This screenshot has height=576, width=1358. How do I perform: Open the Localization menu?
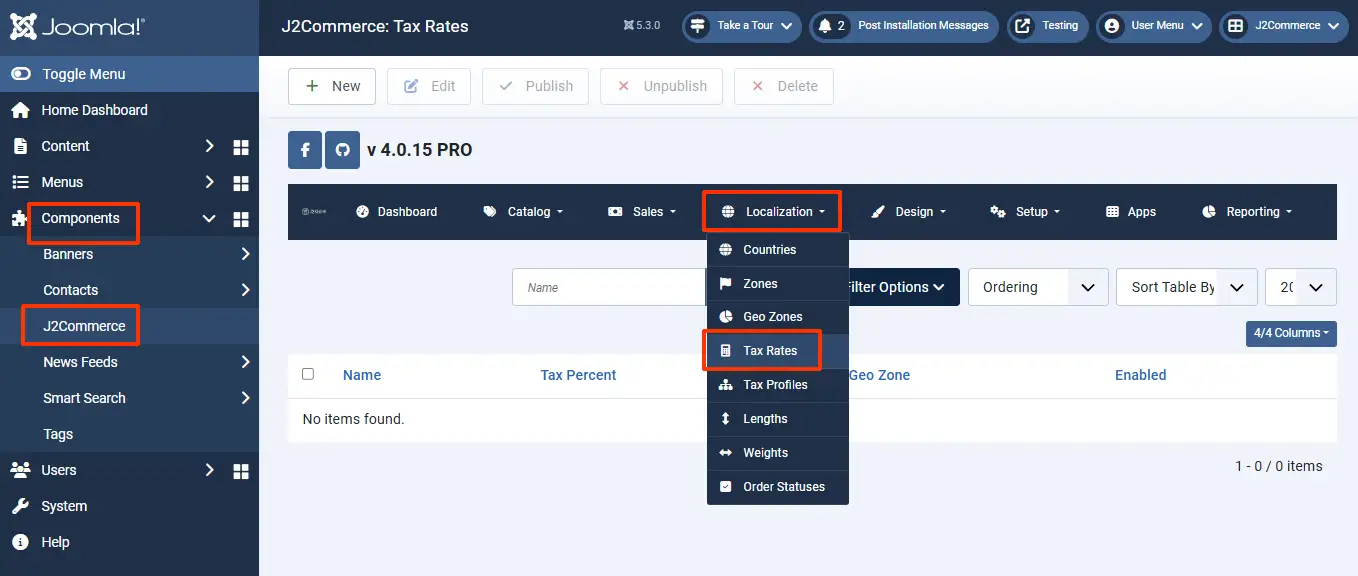click(772, 212)
